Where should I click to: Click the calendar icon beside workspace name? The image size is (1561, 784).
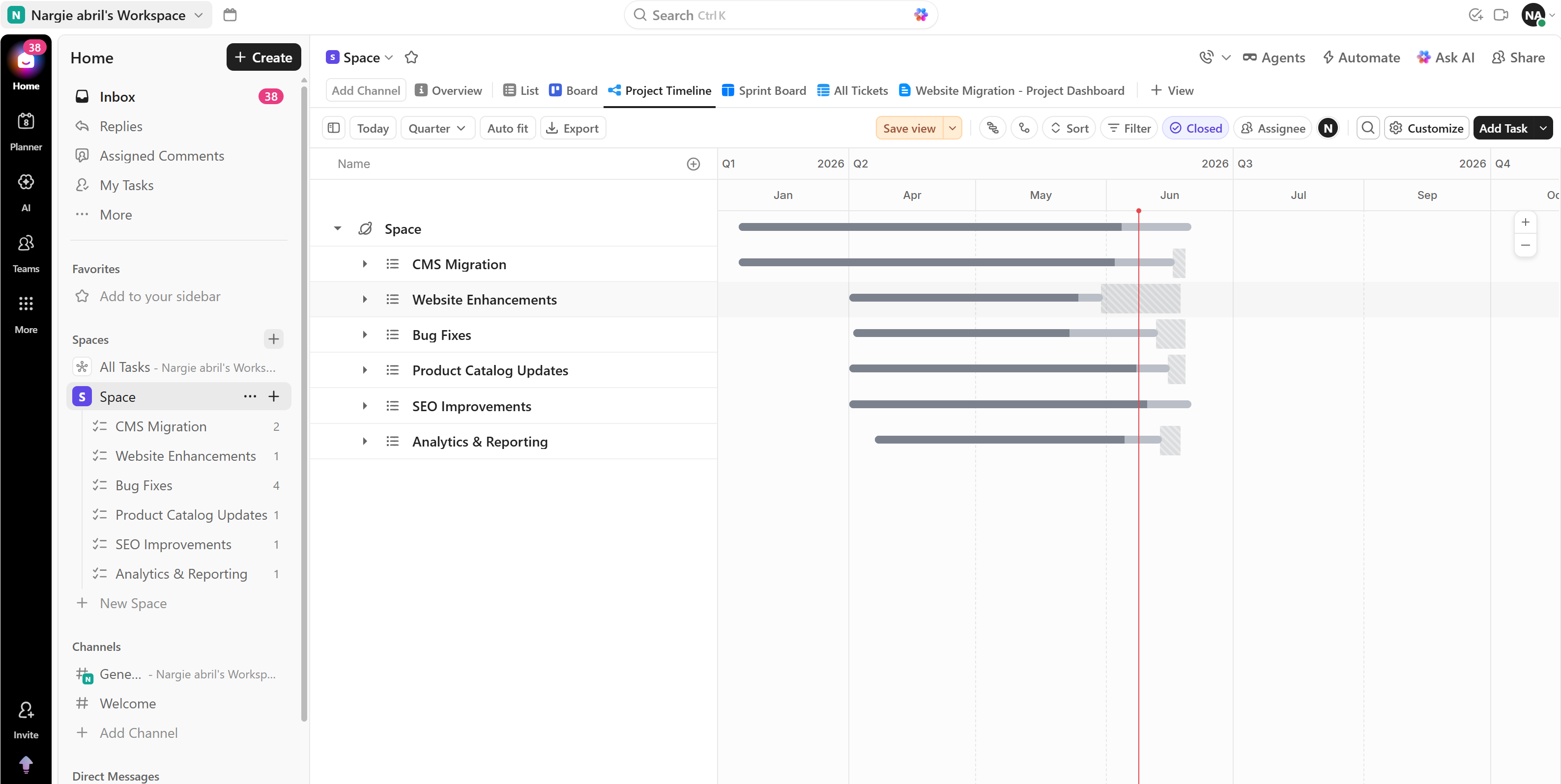230,15
